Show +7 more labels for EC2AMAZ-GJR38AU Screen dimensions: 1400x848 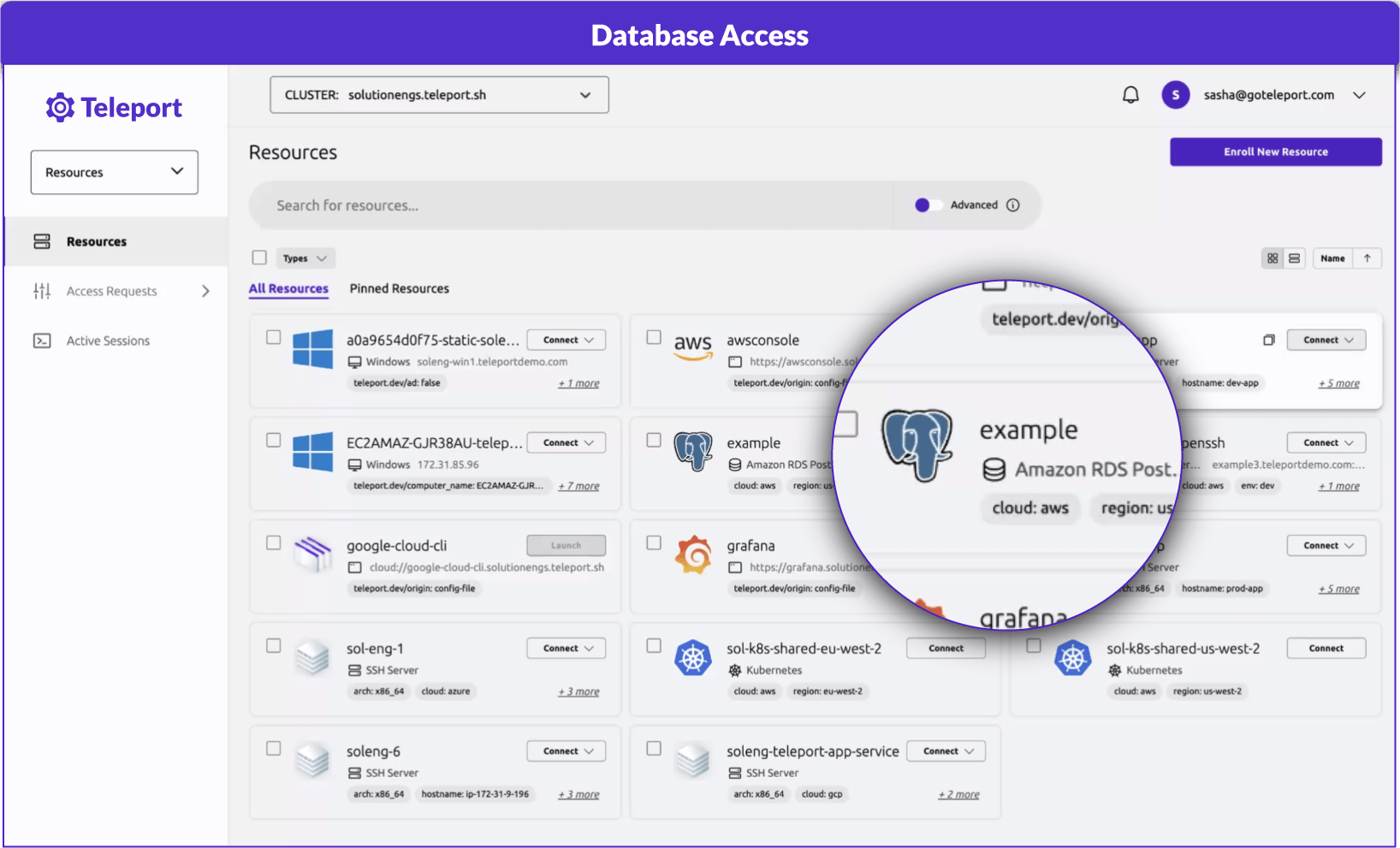click(x=579, y=486)
